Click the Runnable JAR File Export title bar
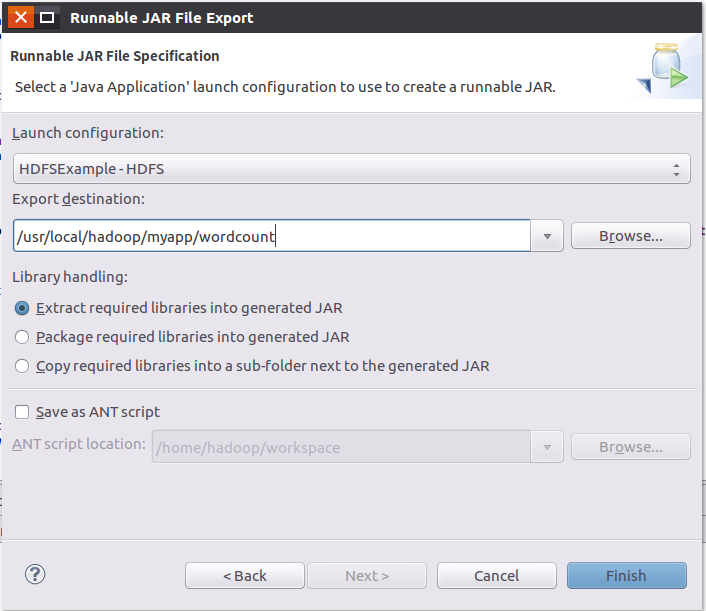The width and height of the screenshot is (706, 611). [x=300, y=17]
